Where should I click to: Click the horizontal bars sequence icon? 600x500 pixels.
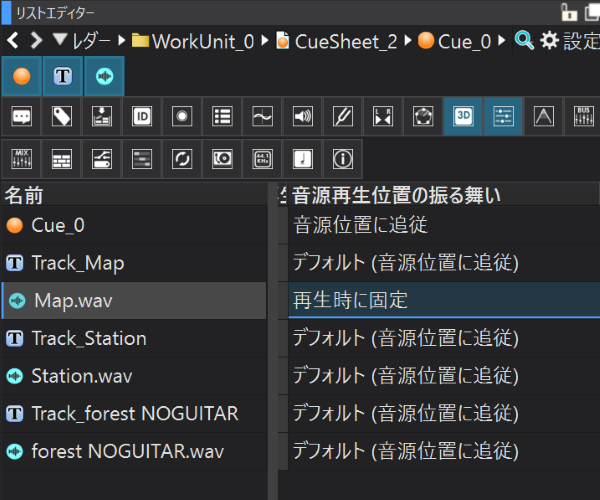(142, 159)
